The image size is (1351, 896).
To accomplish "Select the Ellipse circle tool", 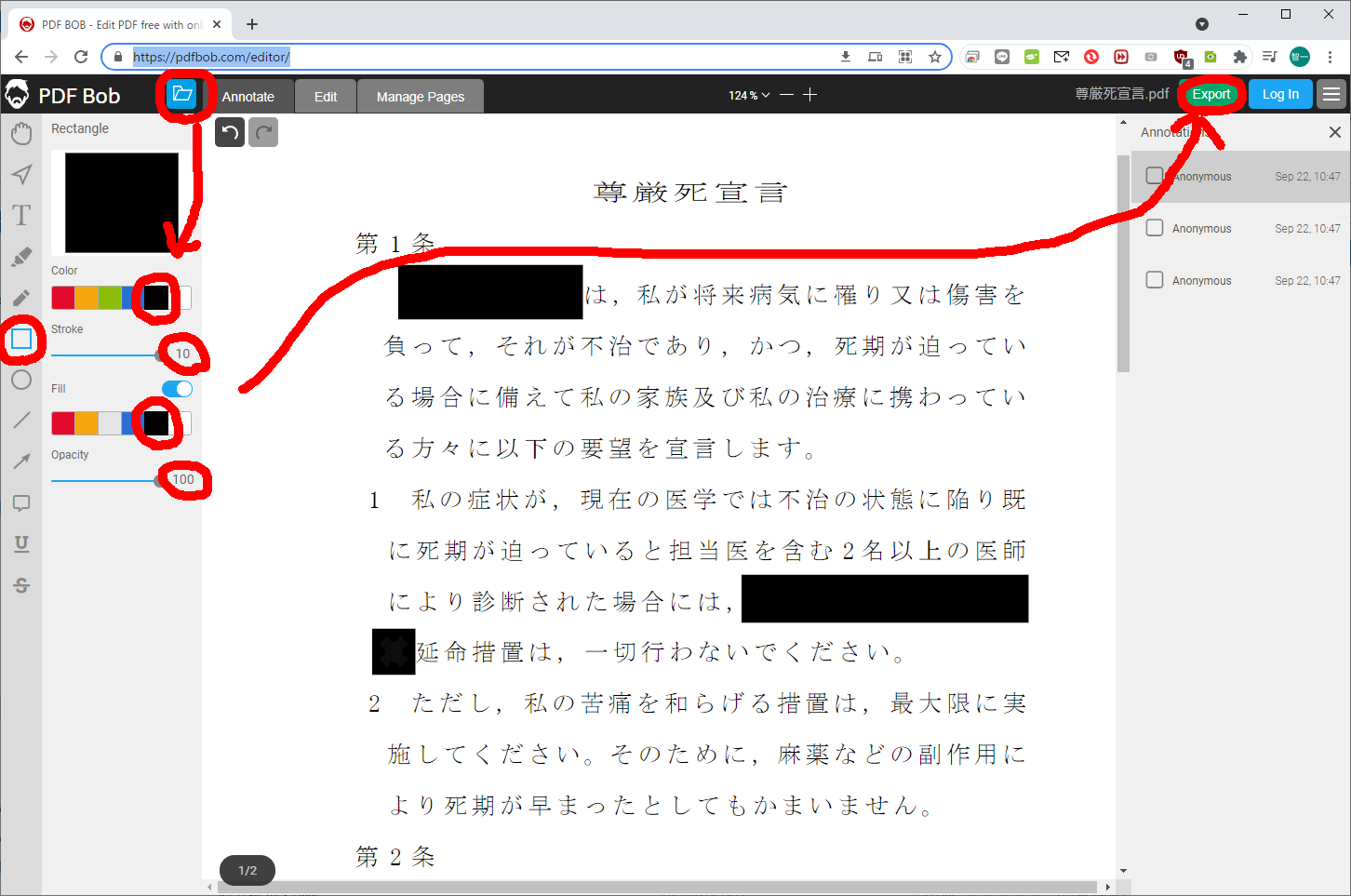I will coord(21,380).
